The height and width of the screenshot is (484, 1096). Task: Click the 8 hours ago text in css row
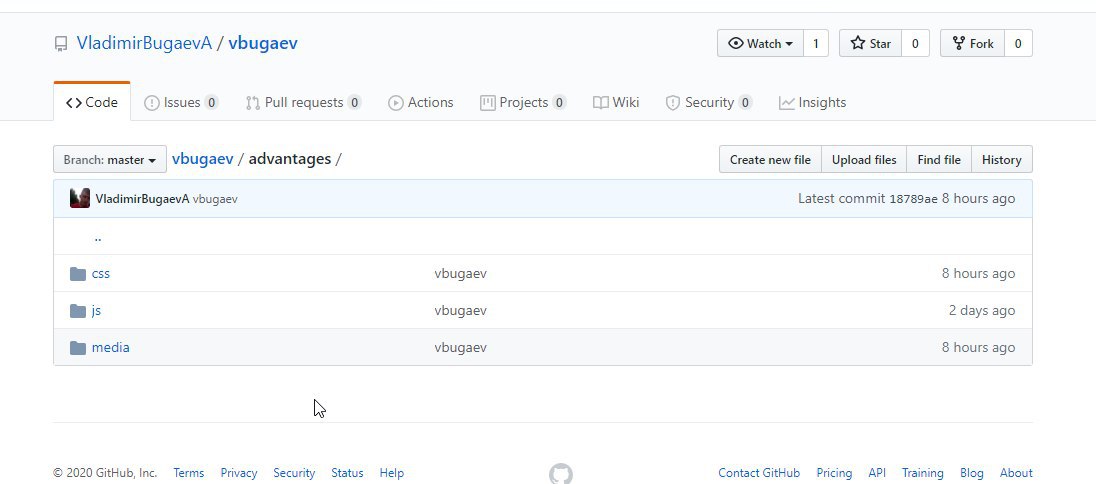[x=979, y=273]
